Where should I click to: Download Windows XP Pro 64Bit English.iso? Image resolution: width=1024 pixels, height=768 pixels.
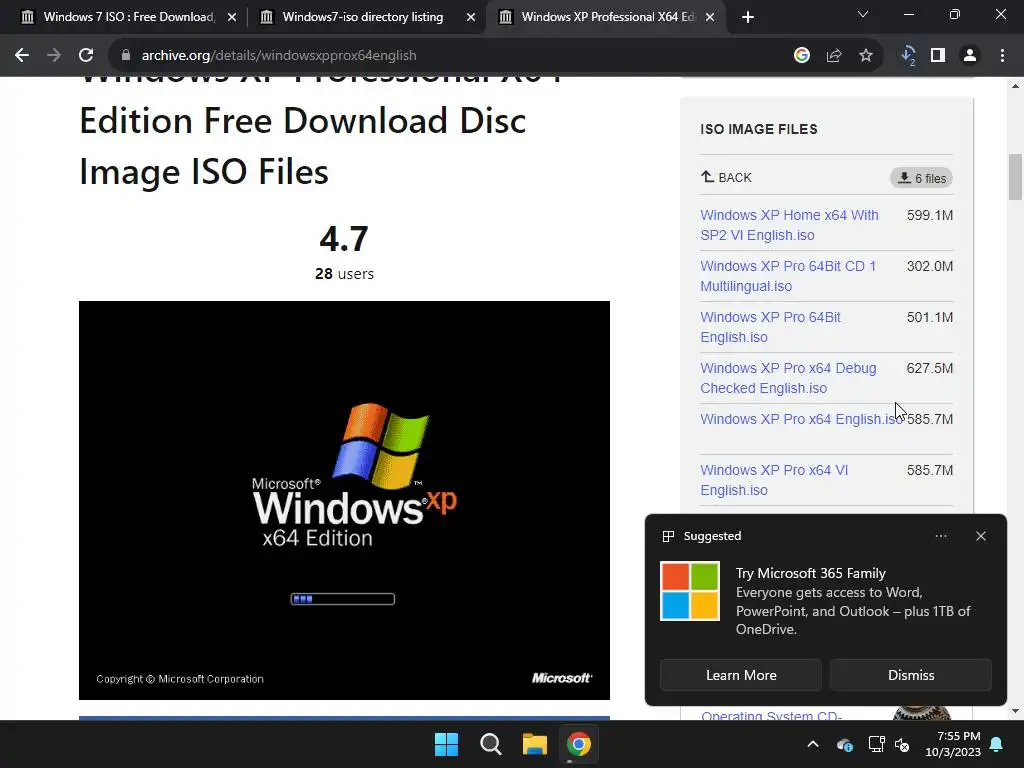(x=770, y=327)
